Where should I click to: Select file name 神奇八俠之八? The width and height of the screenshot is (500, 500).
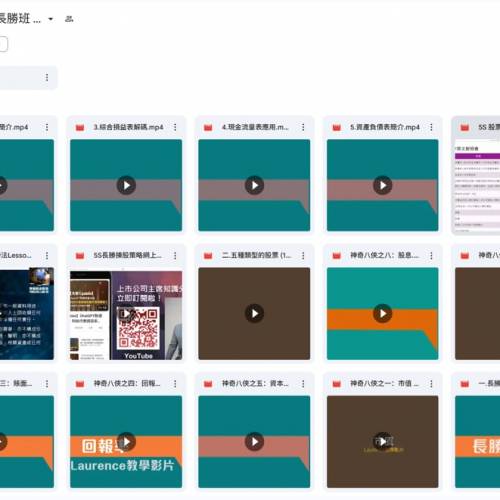click(385, 255)
